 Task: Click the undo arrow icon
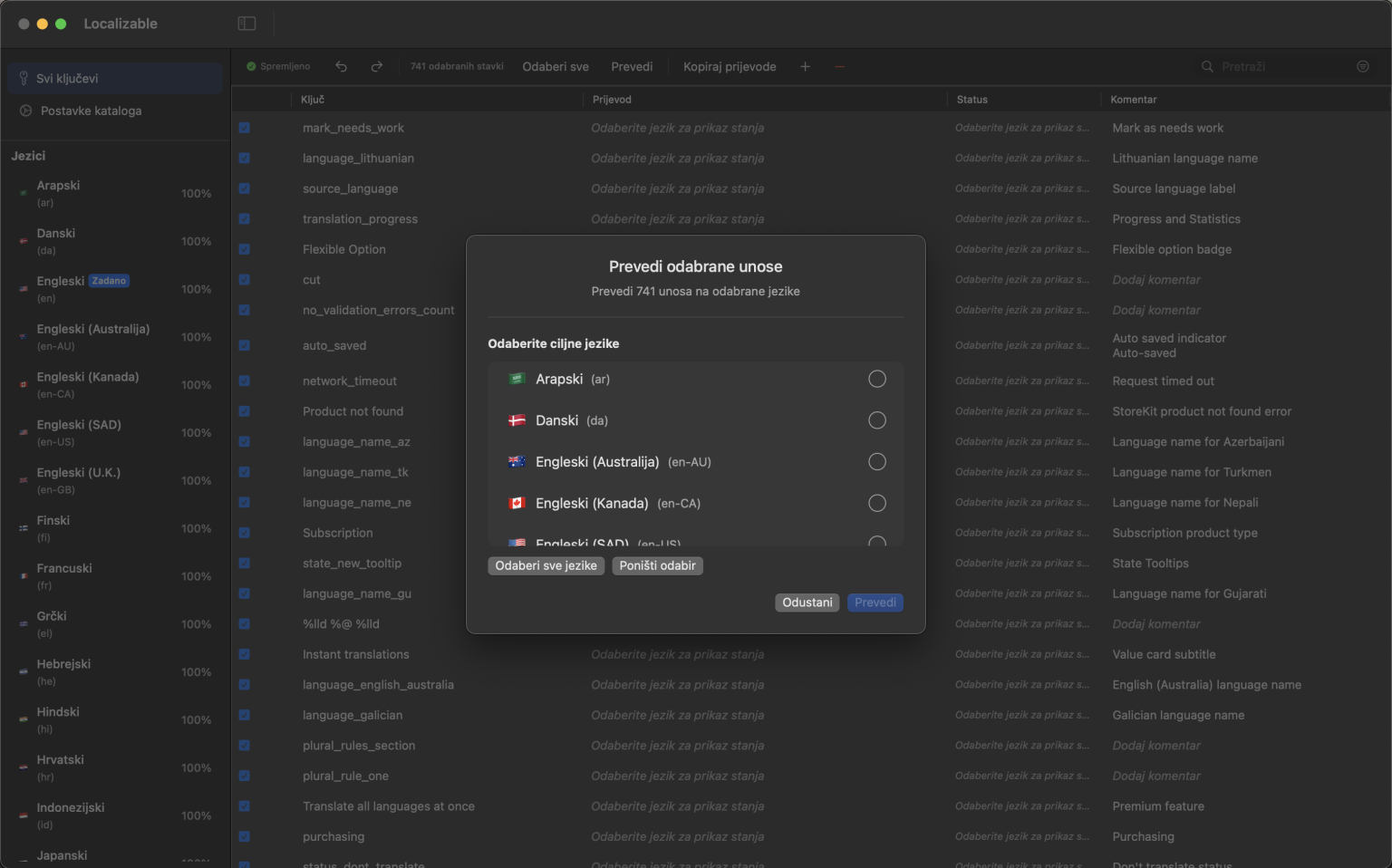[341, 66]
